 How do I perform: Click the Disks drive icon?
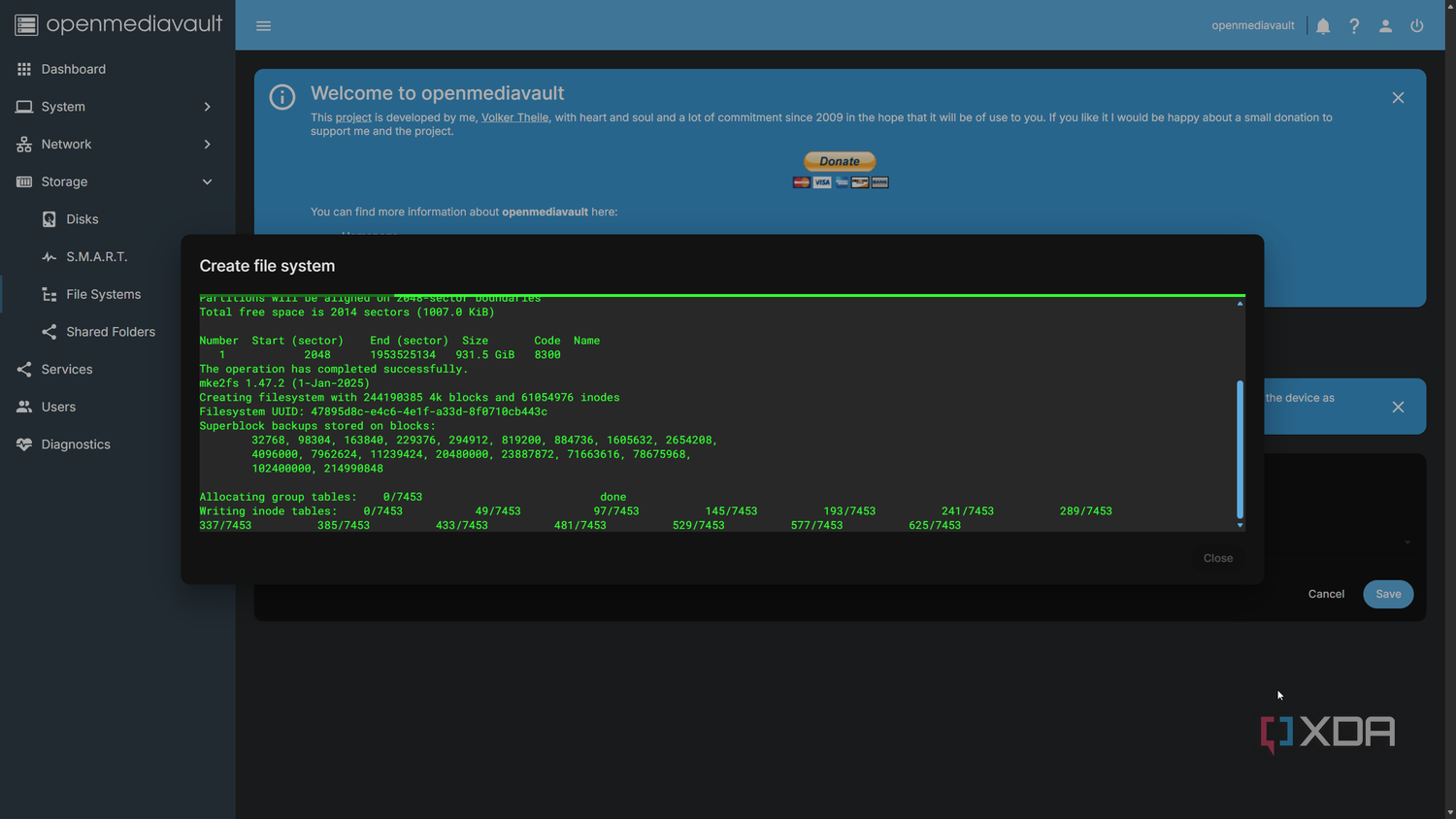50,219
